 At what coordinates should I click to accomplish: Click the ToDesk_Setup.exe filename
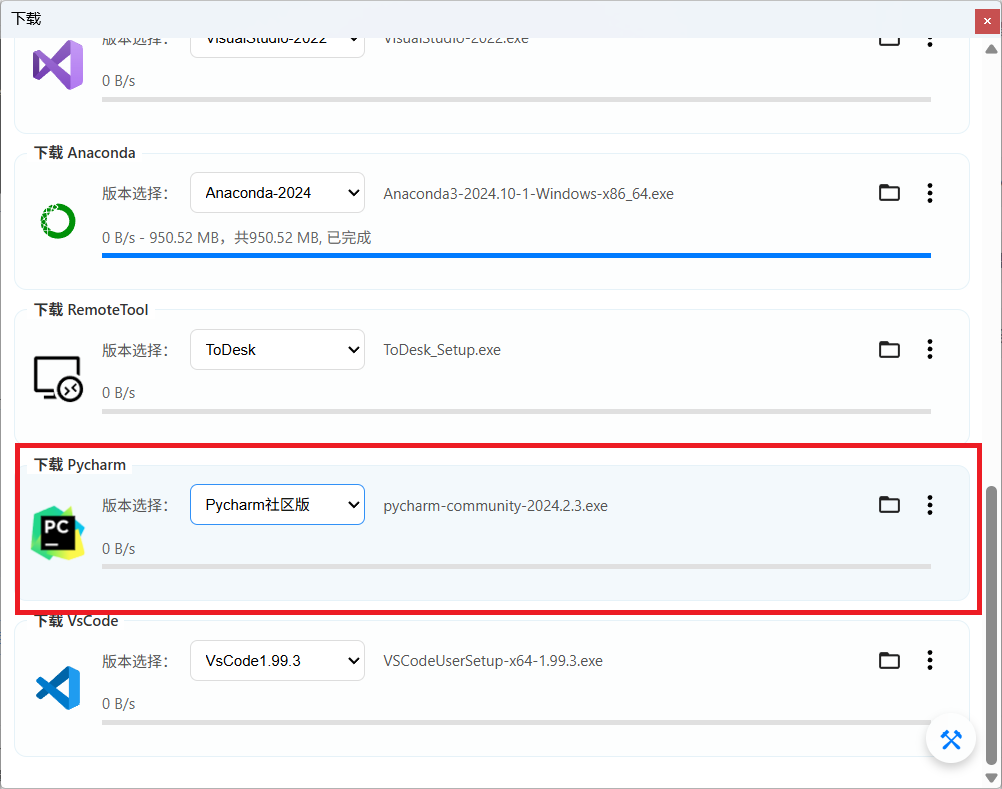tap(442, 349)
